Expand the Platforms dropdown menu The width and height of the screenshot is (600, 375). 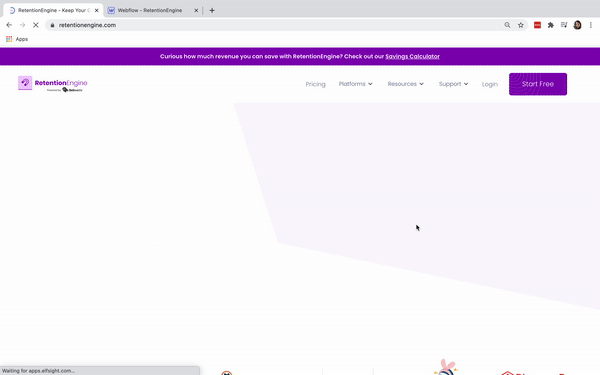355,84
